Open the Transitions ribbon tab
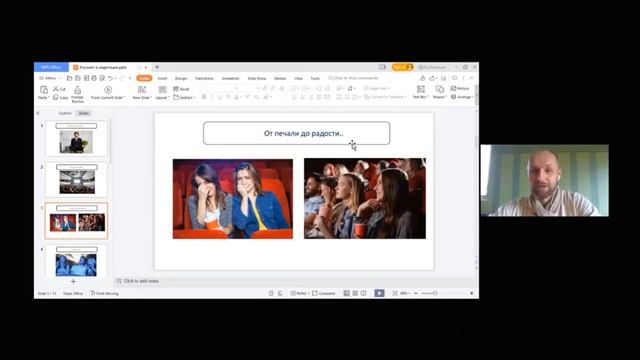This screenshot has height=360, width=640. point(204,78)
